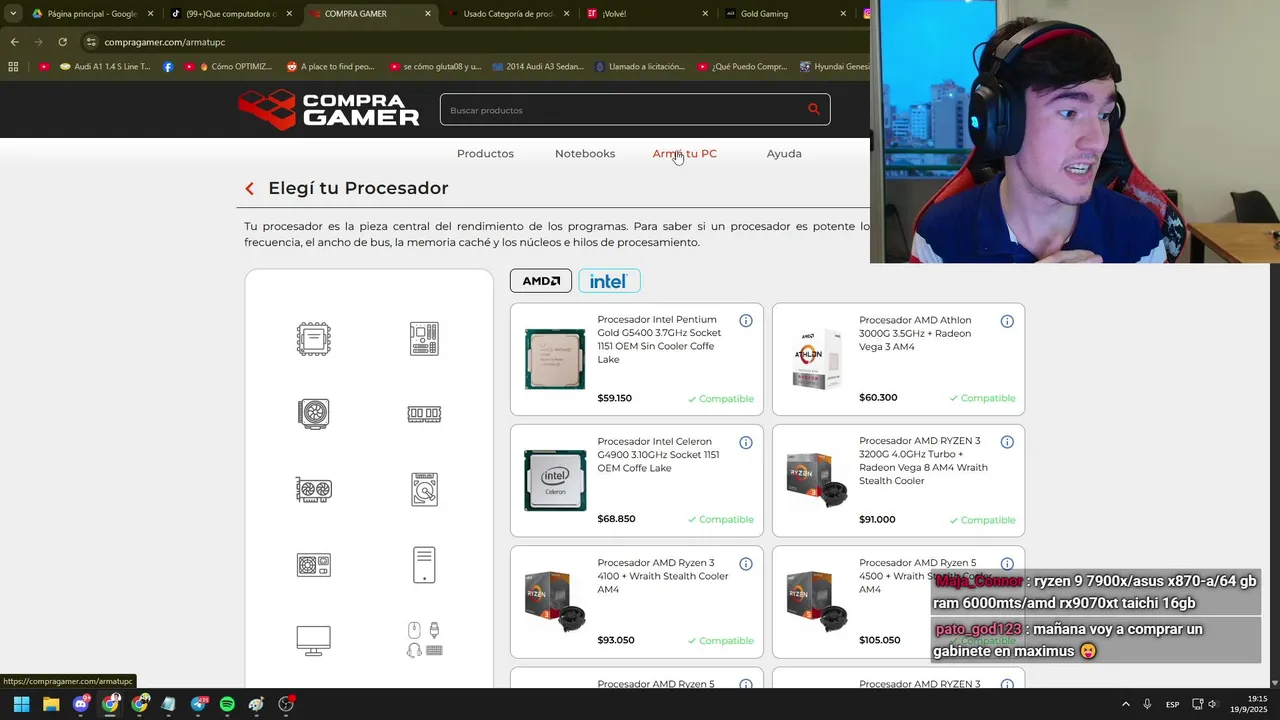Open the Notebooks menu item

coord(585,153)
